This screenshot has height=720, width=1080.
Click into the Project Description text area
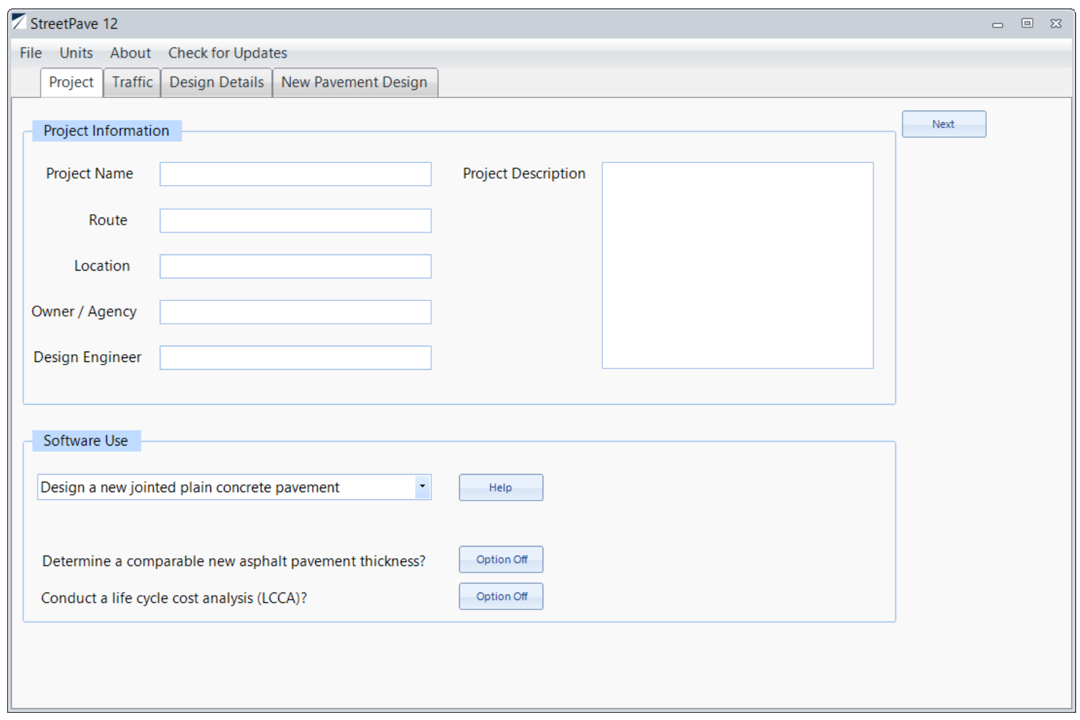(737, 265)
